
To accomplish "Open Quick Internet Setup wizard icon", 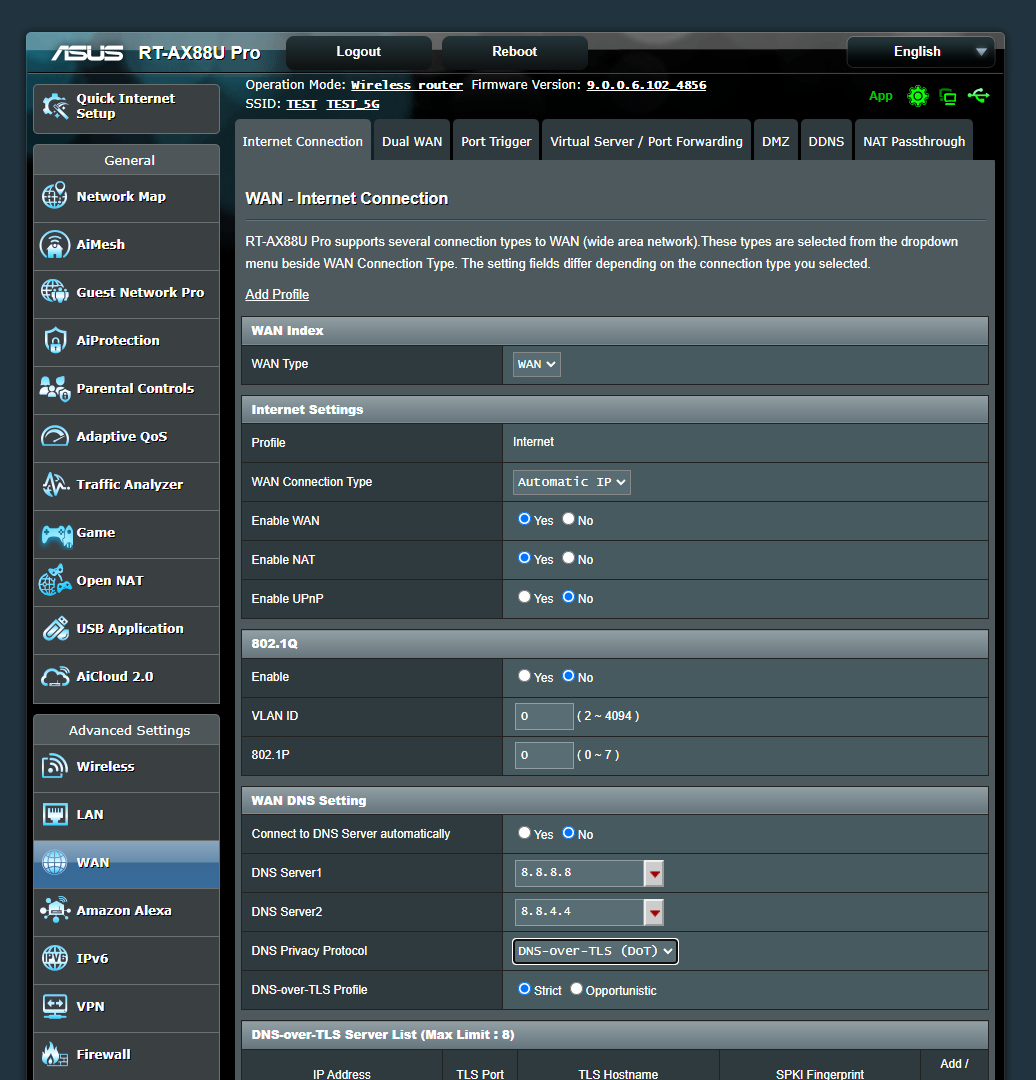I will tap(55, 106).
